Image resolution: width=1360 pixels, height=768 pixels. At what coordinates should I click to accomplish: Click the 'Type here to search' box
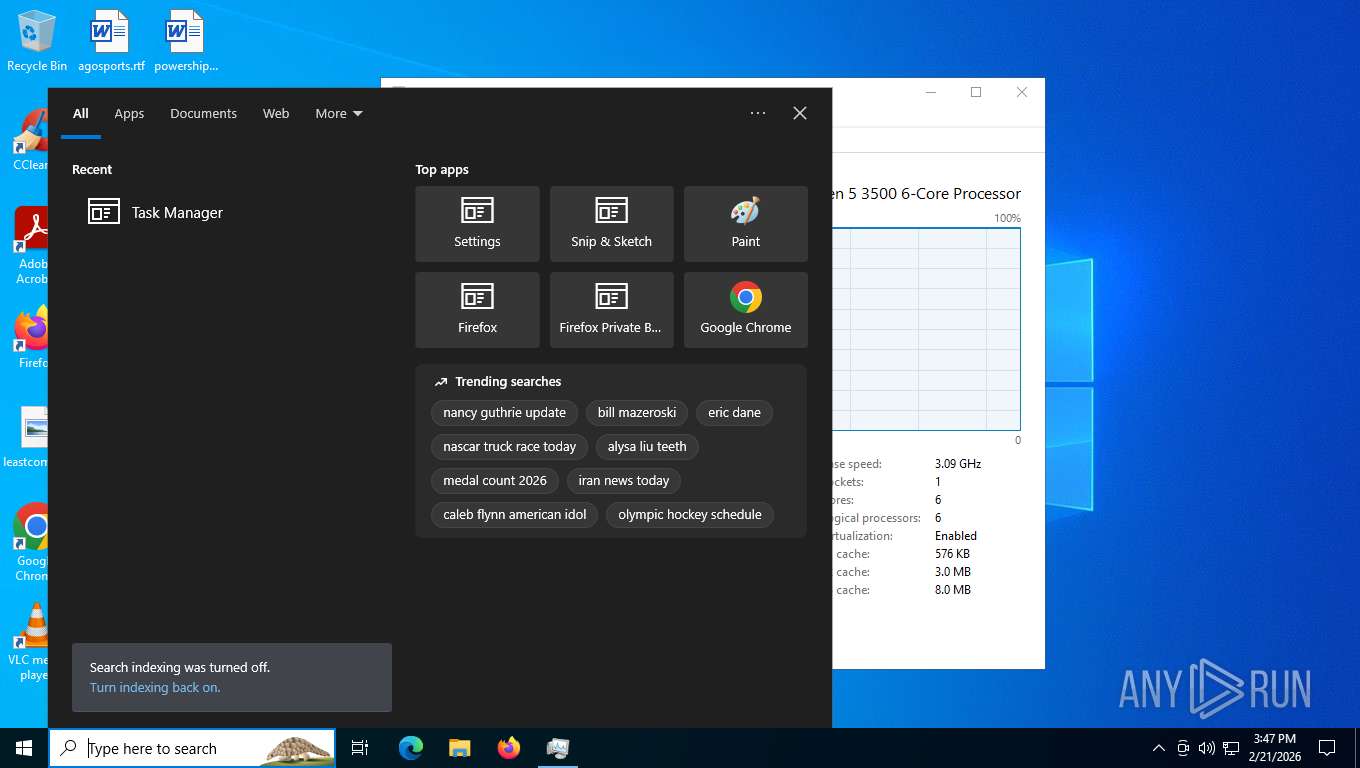point(192,748)
